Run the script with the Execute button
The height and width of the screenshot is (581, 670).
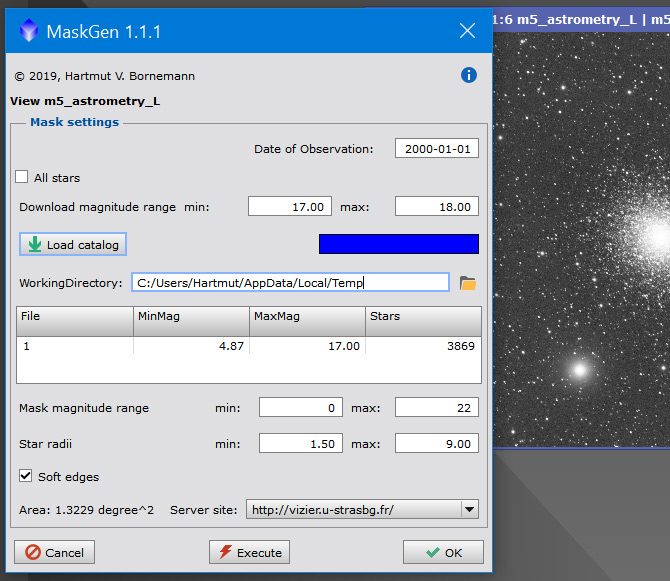249,552
